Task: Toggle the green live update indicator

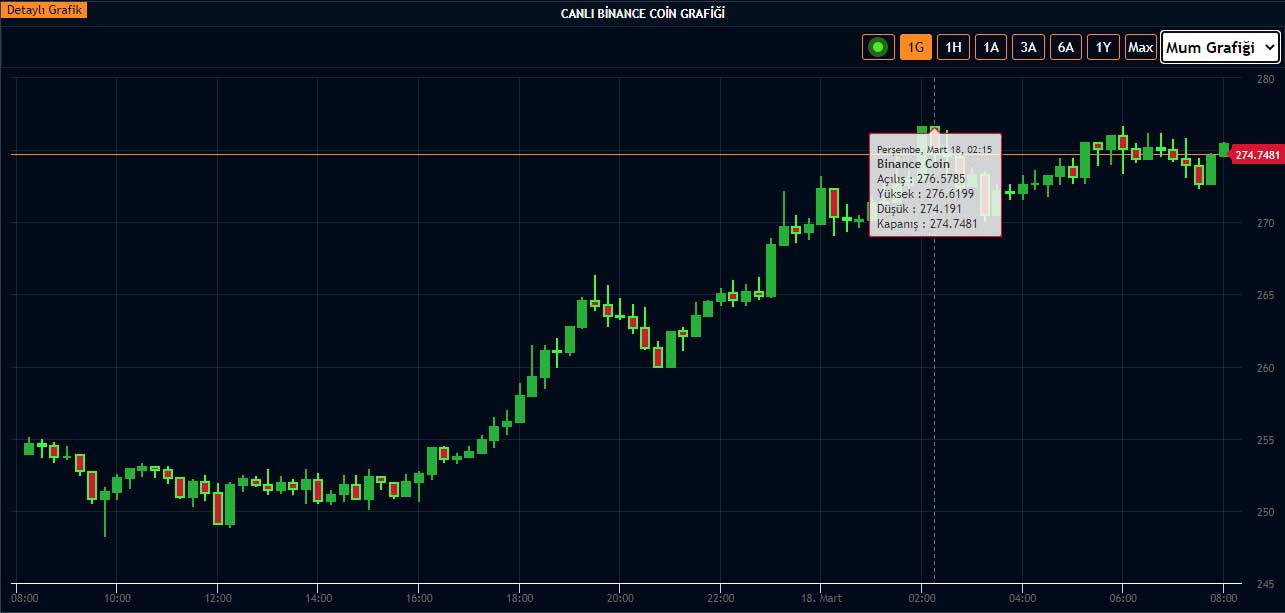Action: pos(878,47)
